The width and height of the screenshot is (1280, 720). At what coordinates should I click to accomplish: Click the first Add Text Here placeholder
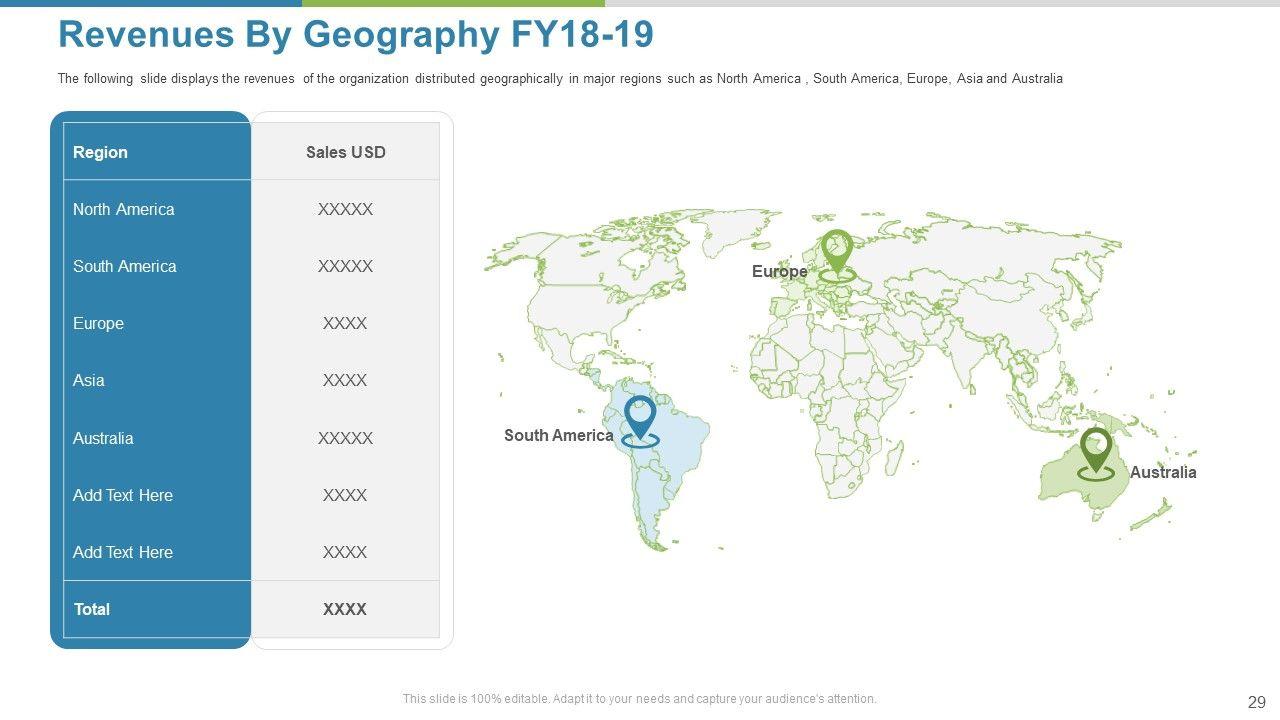pos(122,495)
